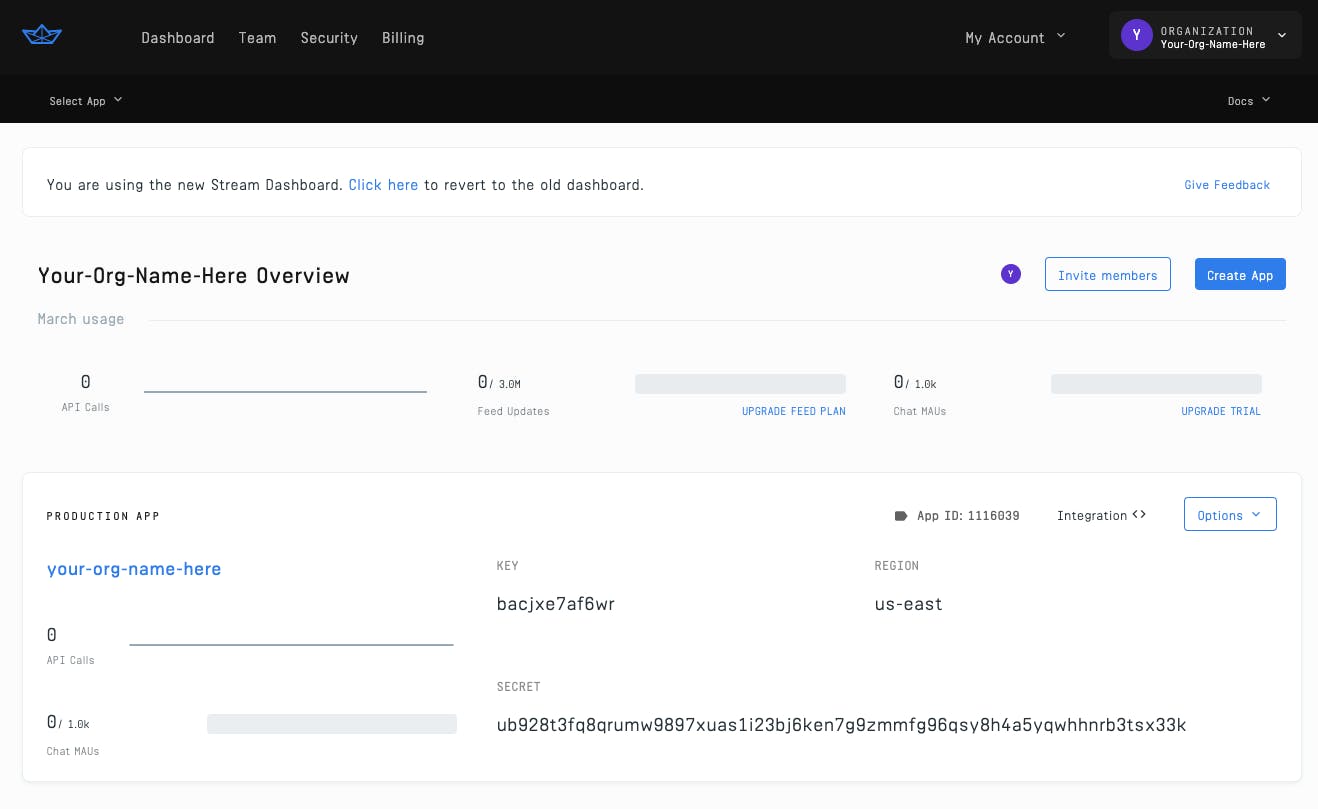Click the UPGRADE TRIAL link
This screenshot has width=1318, height=809.
(1221, 411)
